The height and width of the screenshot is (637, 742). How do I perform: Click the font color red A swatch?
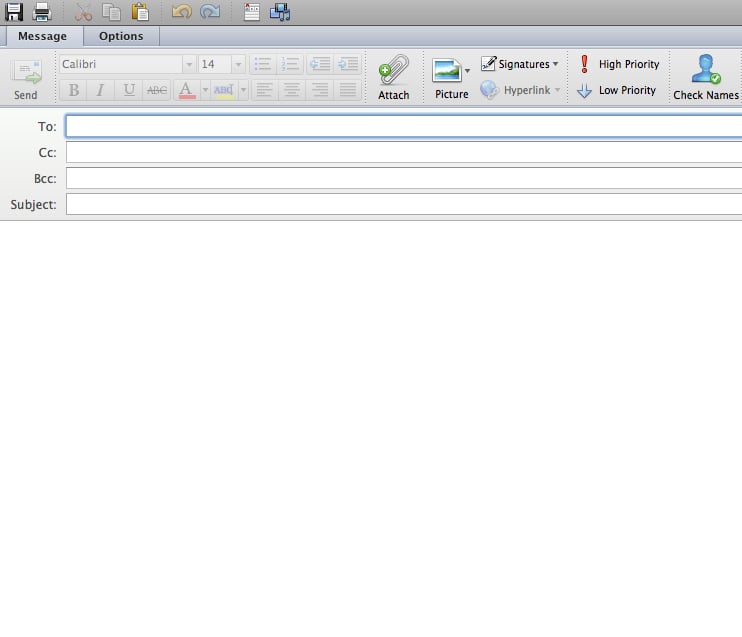click(186, 90)
